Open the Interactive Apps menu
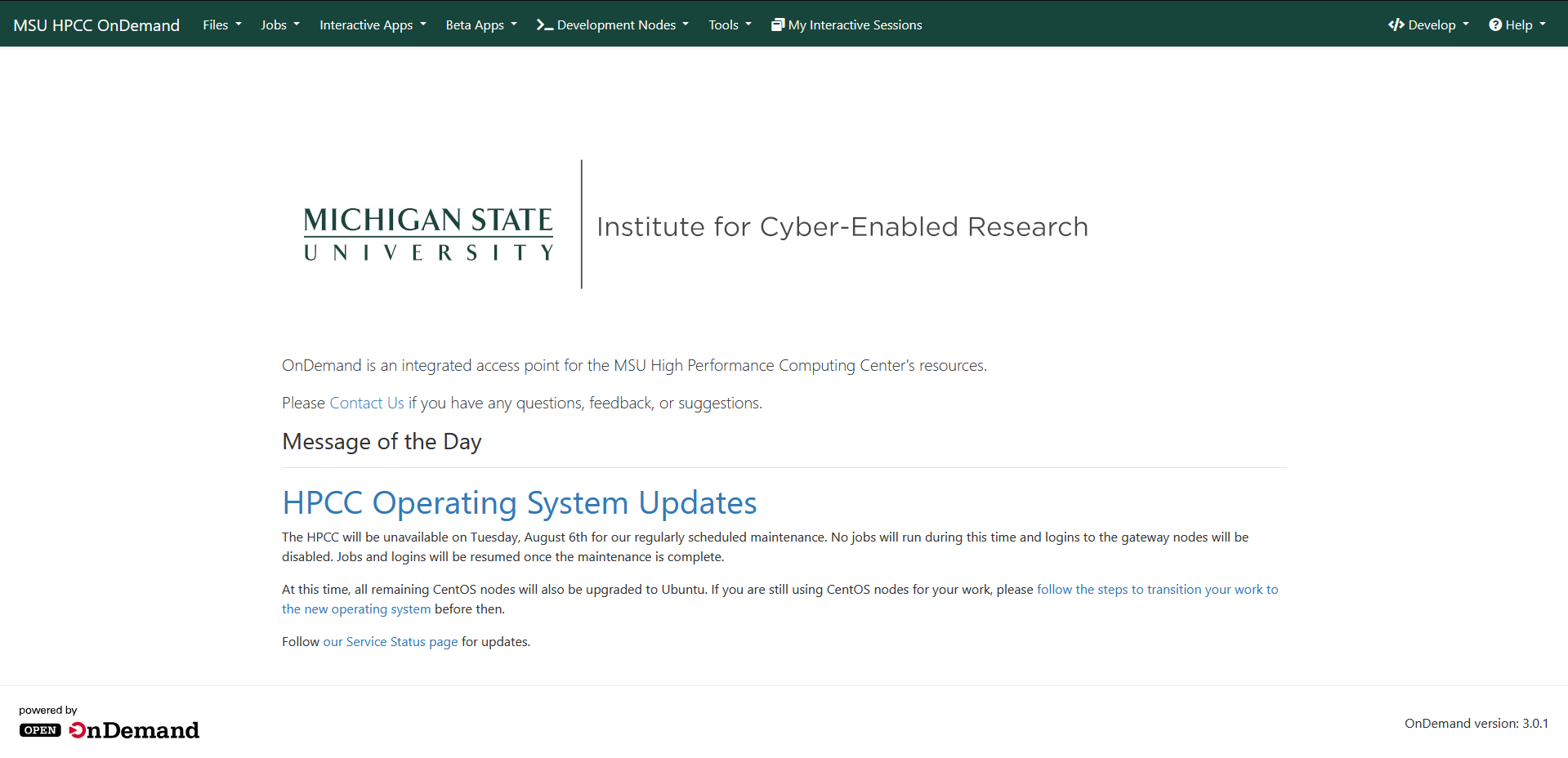The image size is (1568, 758). point(373,25)
